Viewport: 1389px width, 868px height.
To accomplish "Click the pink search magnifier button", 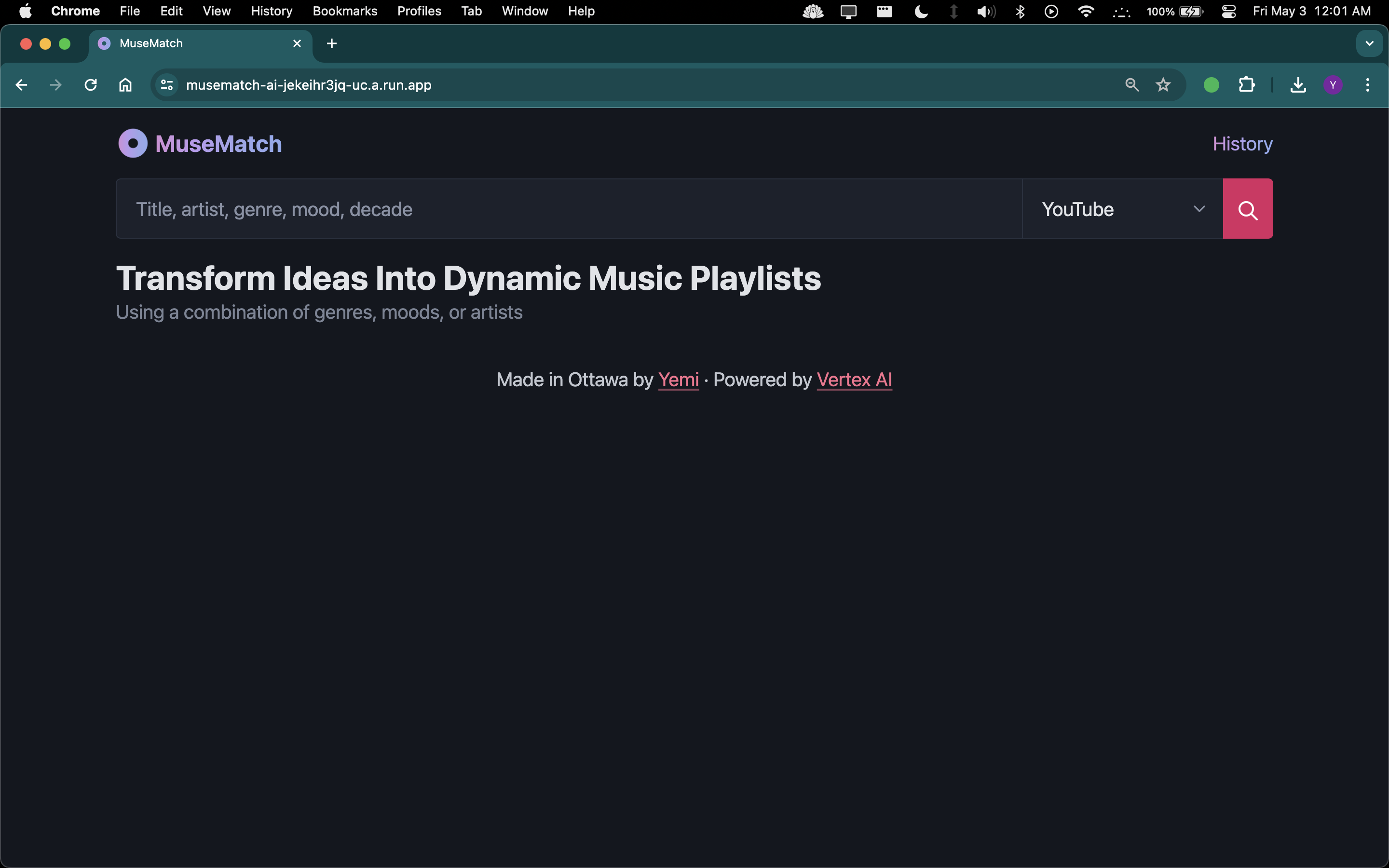I will click(1247, 209).
